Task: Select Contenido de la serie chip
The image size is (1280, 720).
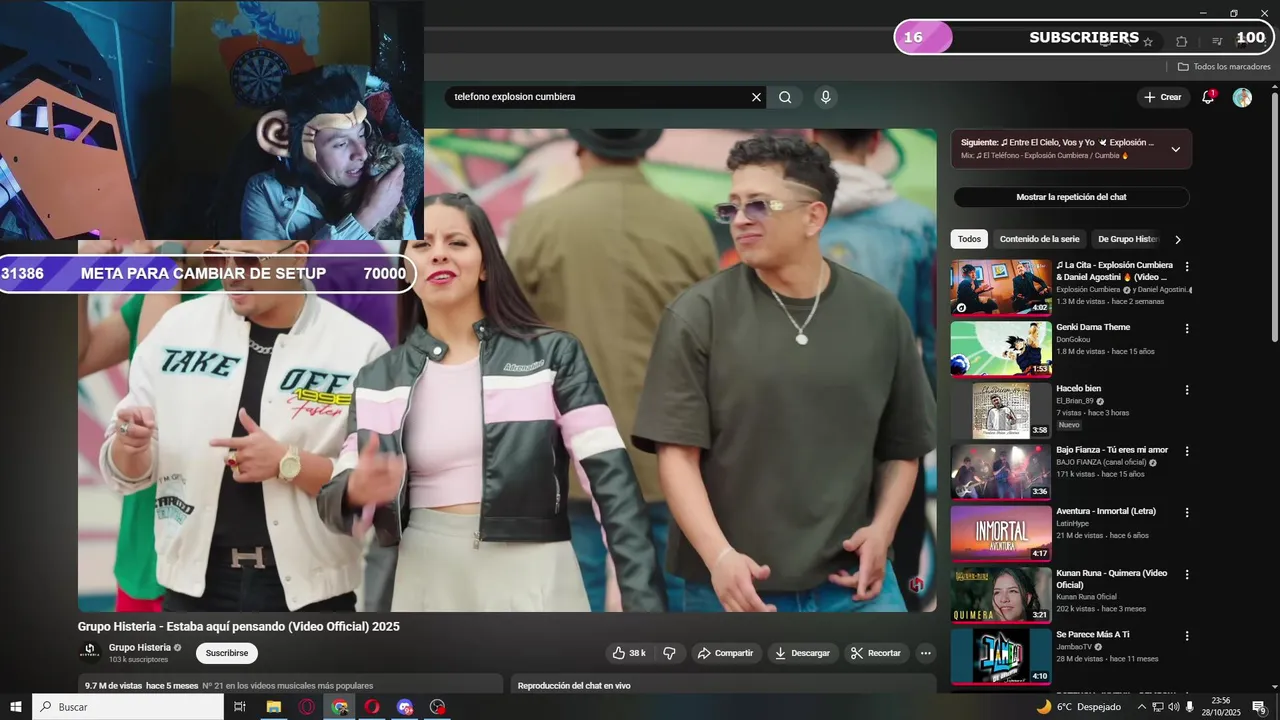Action: (1039, 239)
